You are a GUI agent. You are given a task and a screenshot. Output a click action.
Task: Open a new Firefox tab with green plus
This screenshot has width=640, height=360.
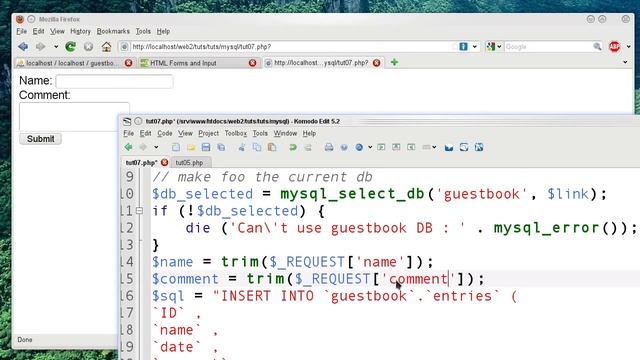click(x=394, y=62)
